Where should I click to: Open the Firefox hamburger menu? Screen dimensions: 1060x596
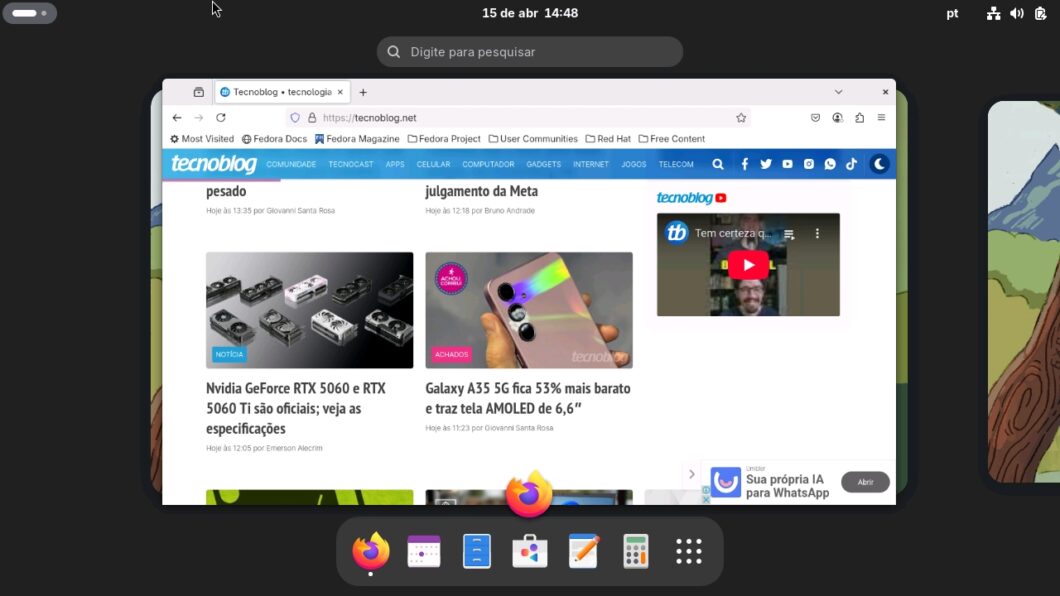point(882,118)
